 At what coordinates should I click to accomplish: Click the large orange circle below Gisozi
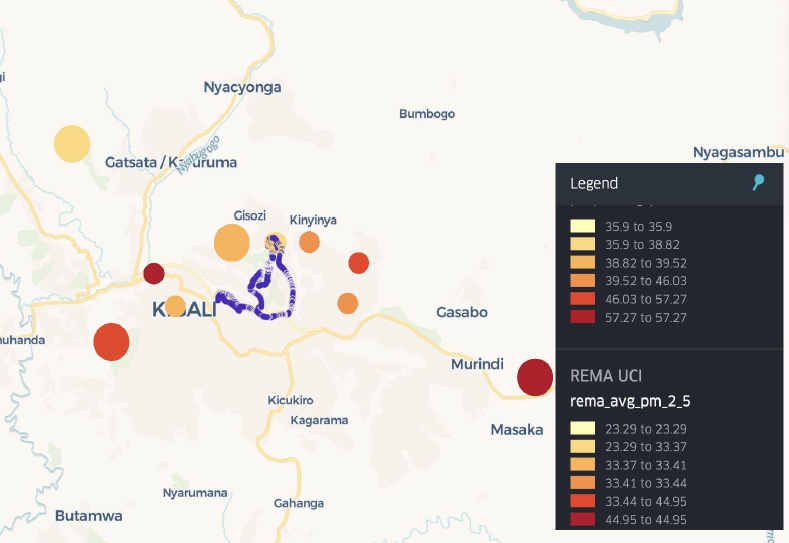pos(231,242)
